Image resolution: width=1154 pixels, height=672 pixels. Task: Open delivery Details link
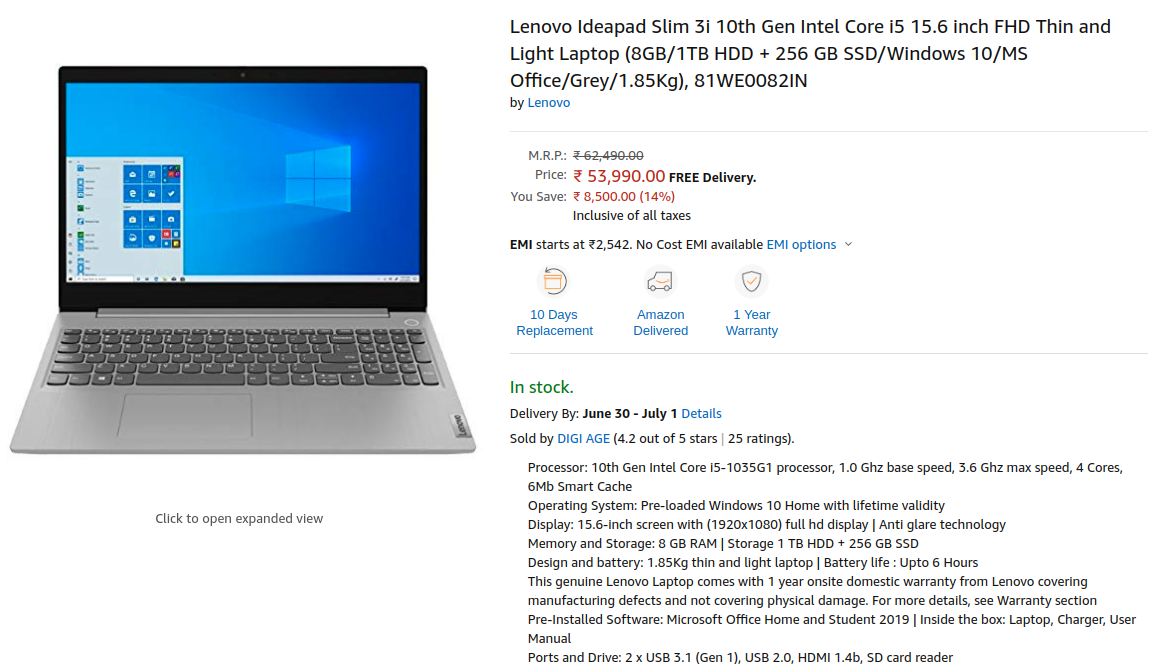point(701,414)
